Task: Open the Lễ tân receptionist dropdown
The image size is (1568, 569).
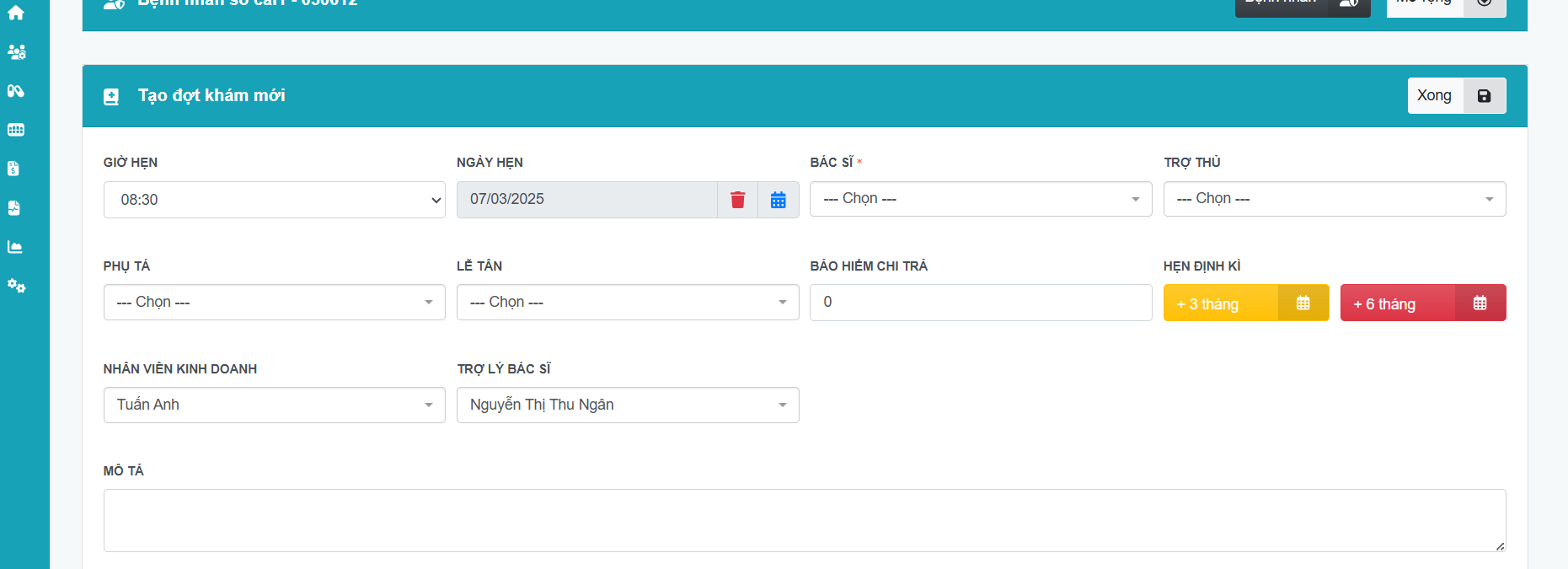Action: click(x=627, y=303)
